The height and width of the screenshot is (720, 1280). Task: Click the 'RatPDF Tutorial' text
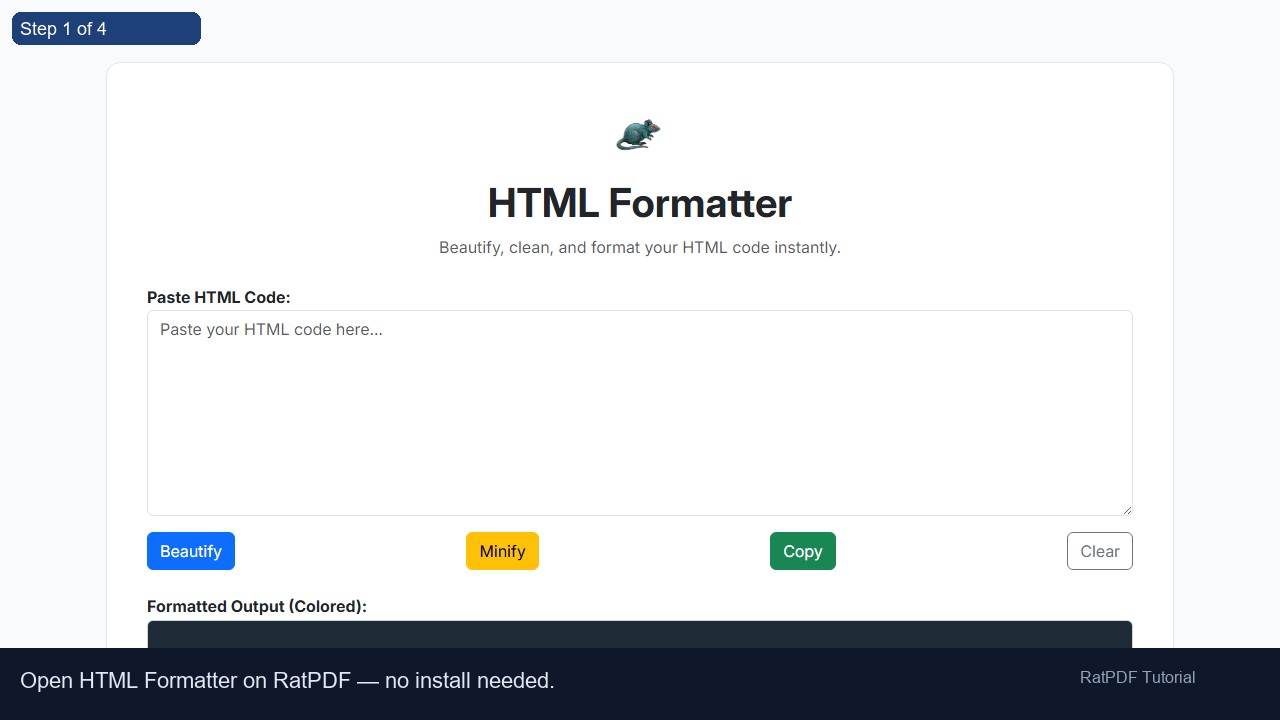coord(1137,677)
